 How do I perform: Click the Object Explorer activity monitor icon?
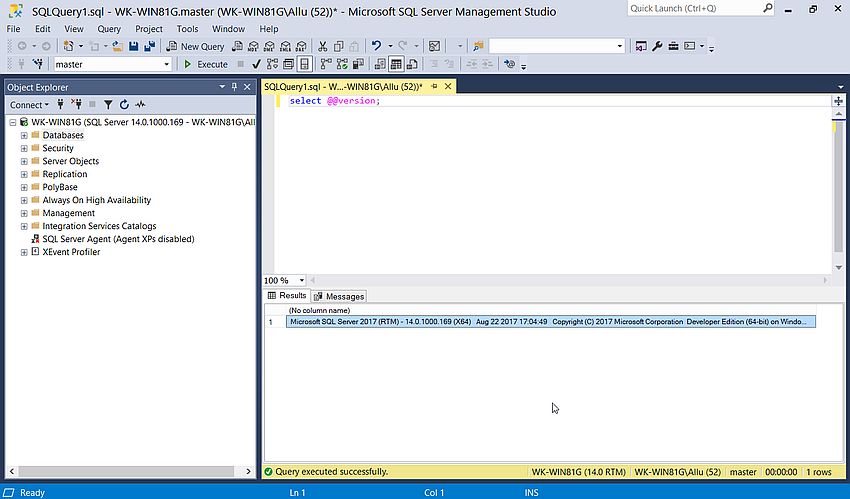[140, 105]
